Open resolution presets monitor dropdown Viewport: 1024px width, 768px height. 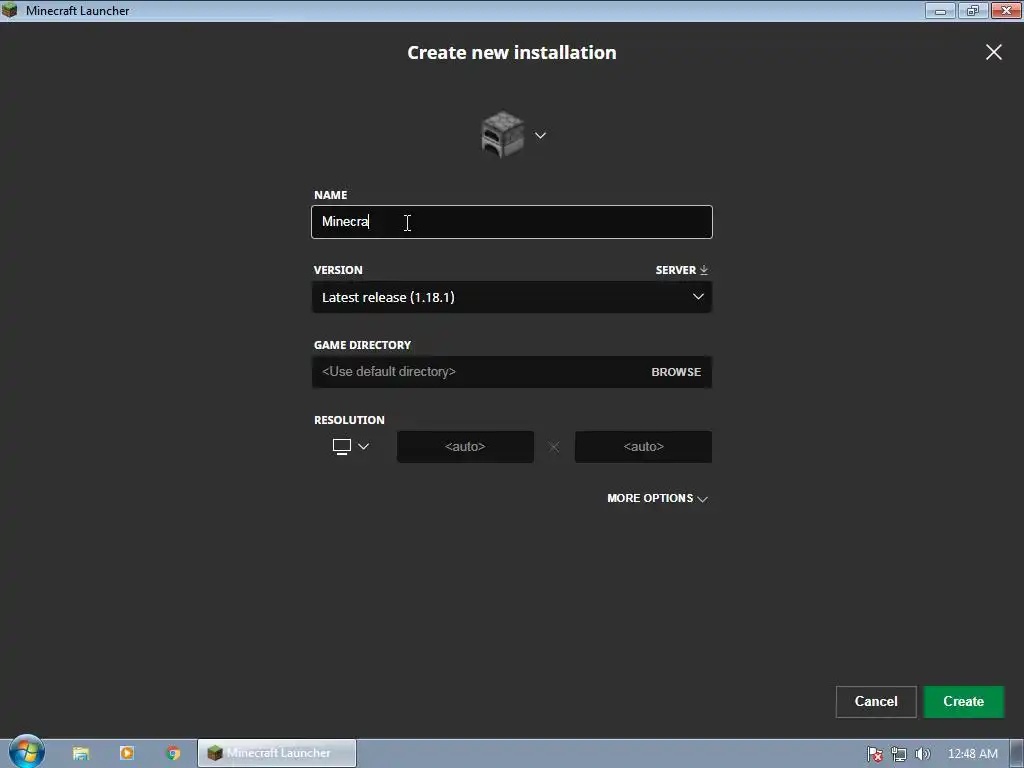pos(351,447)
